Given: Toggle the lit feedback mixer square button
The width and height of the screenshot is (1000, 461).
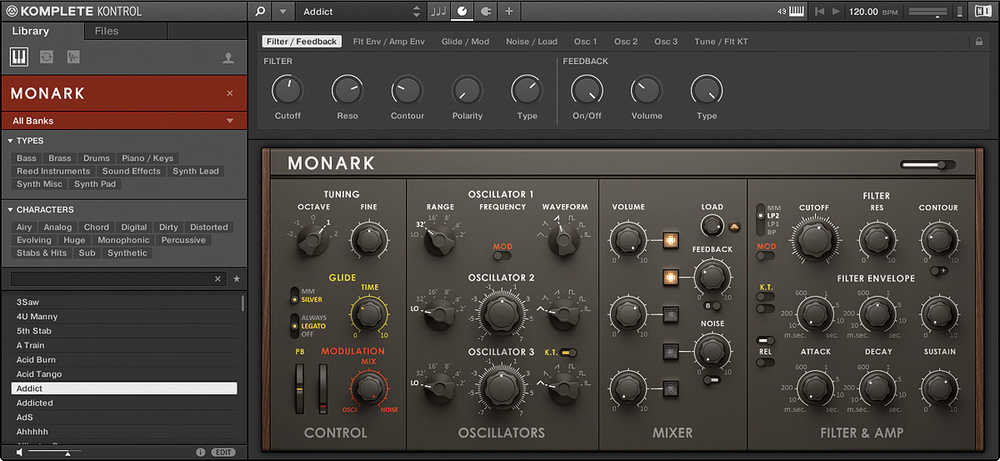Looking at the screenshot, I should [x=670, y=277].
